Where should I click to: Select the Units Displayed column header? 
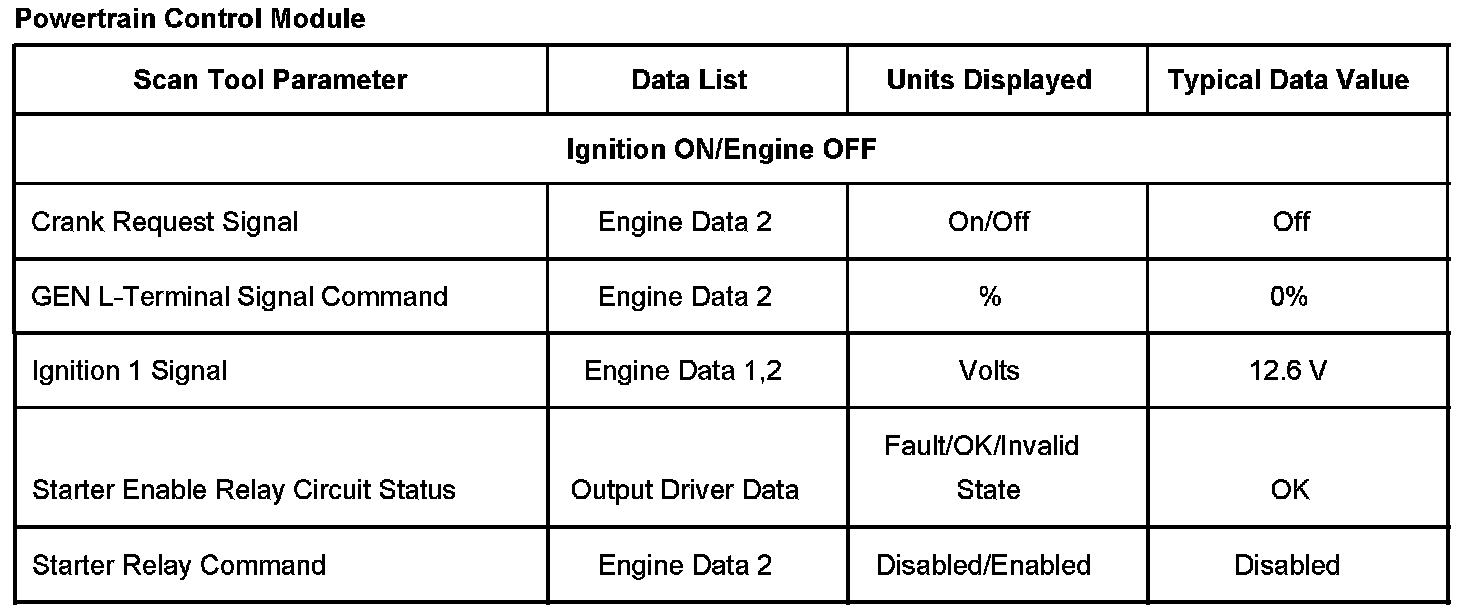pyautogui.click(x=989, y=80)
